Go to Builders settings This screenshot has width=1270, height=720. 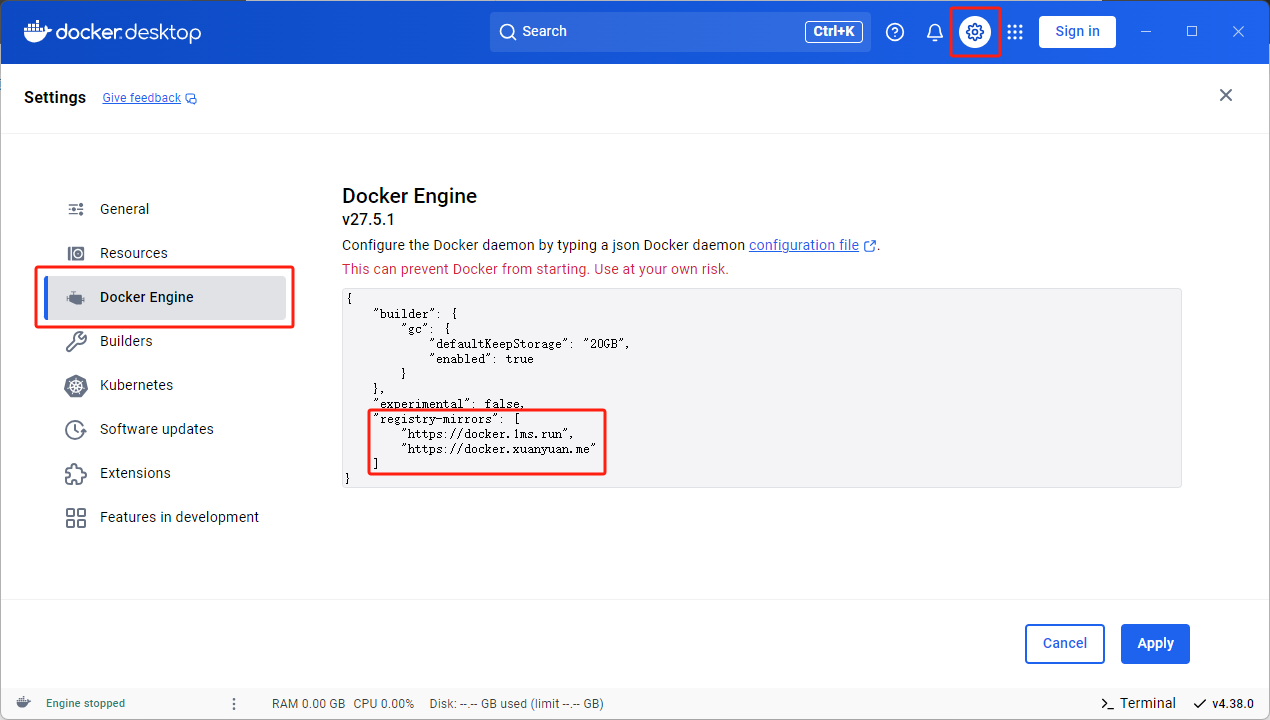[126, 341]
